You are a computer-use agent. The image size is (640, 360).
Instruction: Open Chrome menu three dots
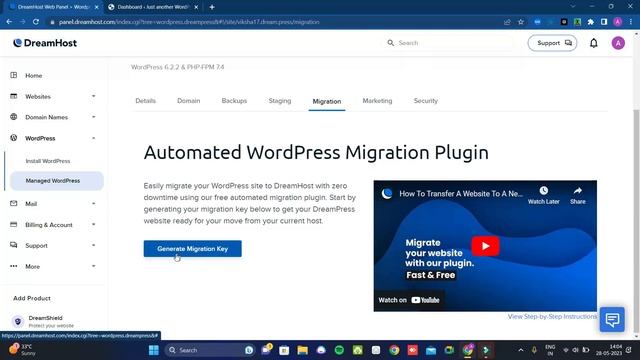click(631, 22)
